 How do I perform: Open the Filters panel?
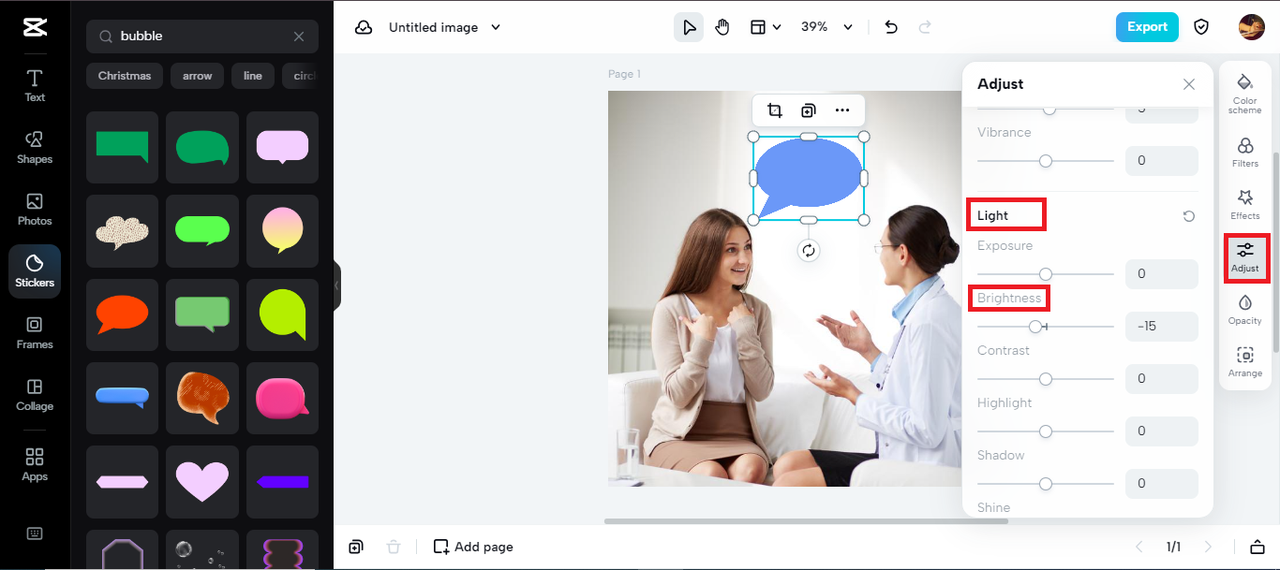point(1245,152)
